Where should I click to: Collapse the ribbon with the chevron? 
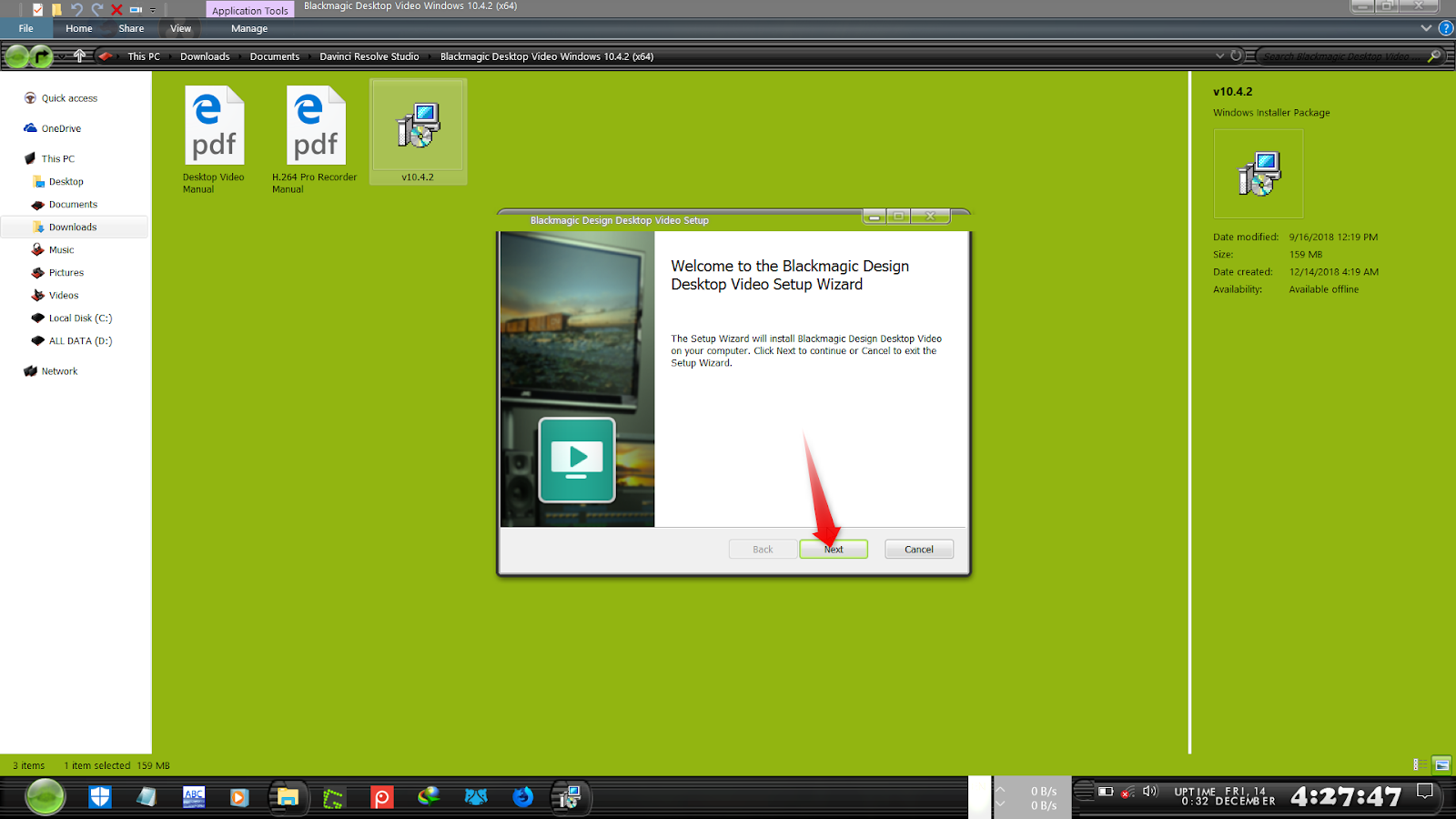pyautogui.click(x=1426, y=28)
